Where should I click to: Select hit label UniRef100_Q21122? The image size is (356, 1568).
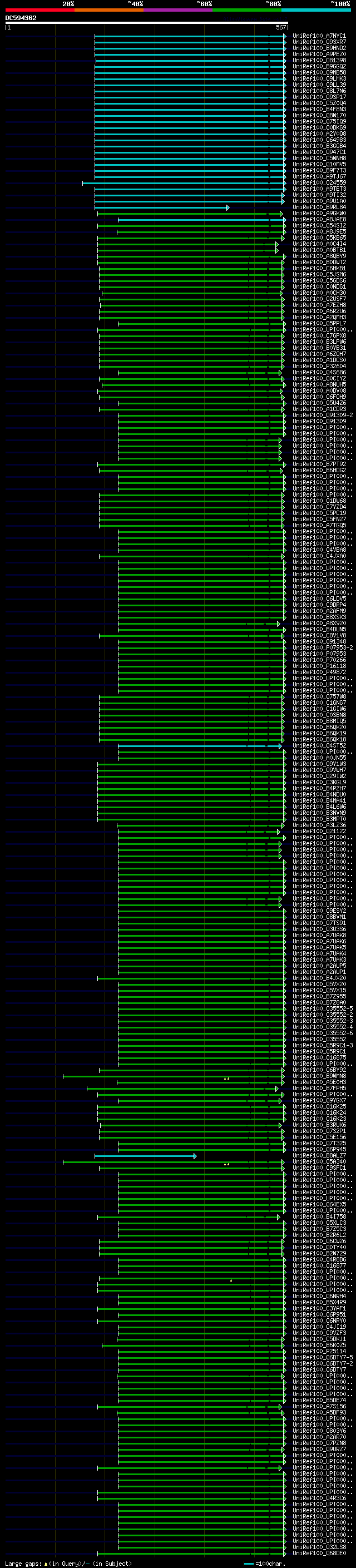tap(319, 832)
